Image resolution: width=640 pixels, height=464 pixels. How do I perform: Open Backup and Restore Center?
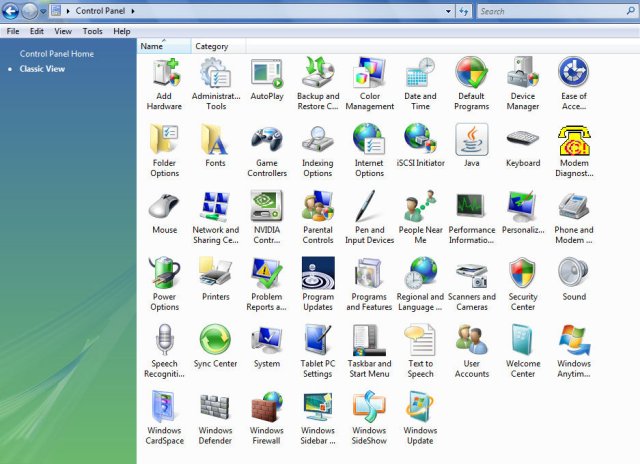pyautogui.click(x=318, y=84)
